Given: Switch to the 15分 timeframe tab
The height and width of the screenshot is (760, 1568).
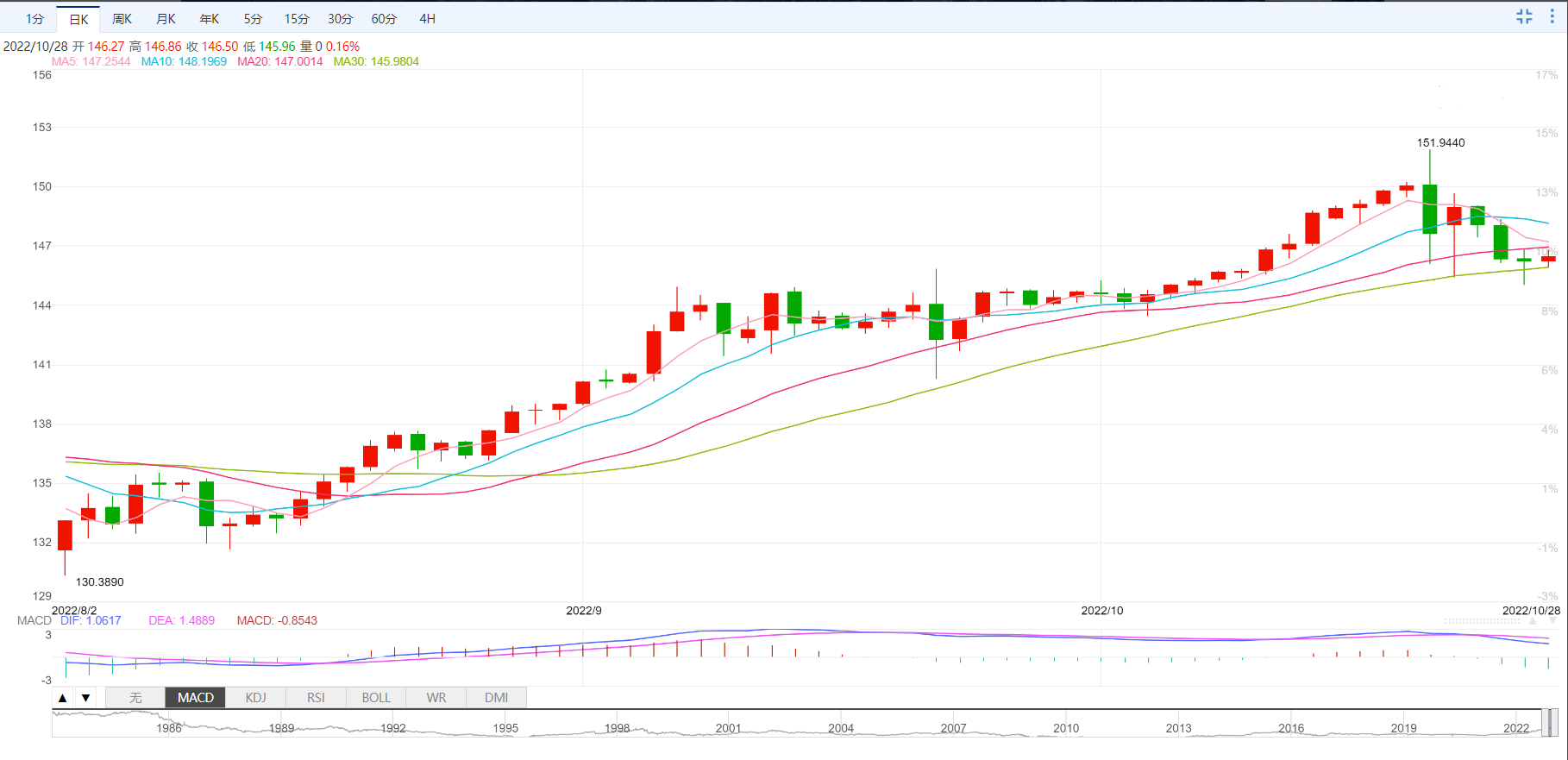Looking at the screenshot, I should click(297, 19).
